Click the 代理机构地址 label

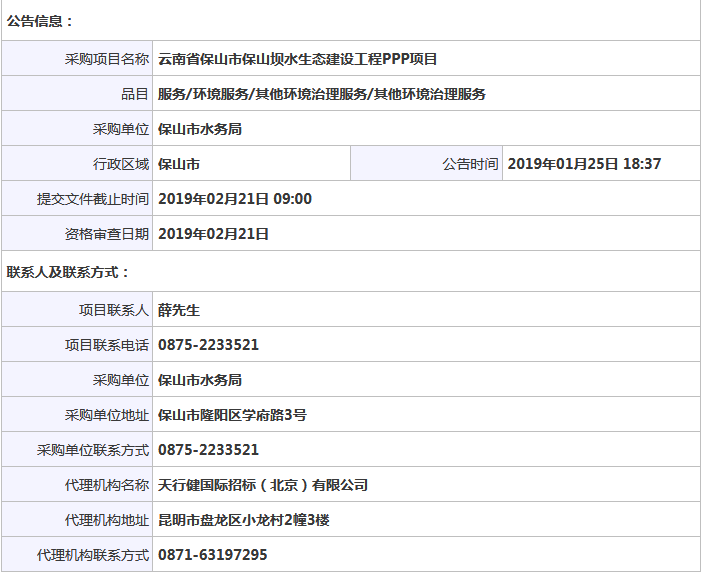106,520
